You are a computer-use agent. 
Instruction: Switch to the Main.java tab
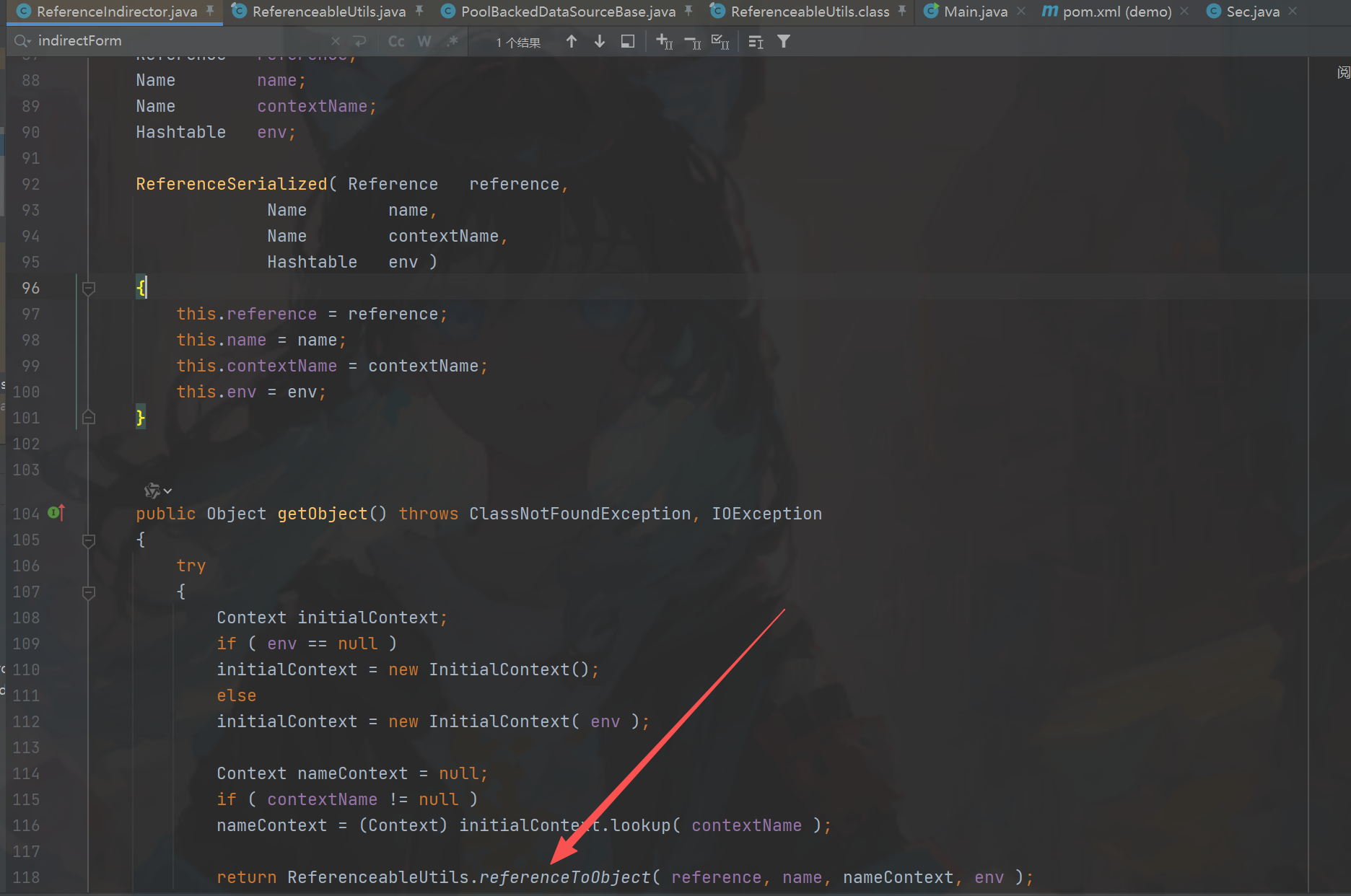pyautogui.click(x=975, y=12)
